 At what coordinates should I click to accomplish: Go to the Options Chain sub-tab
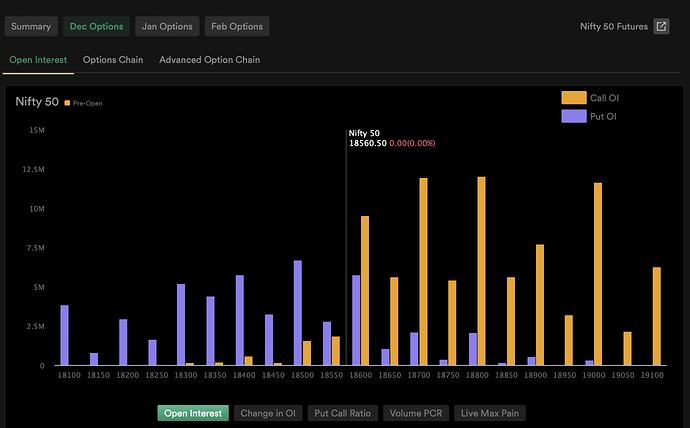pos(113,60)
